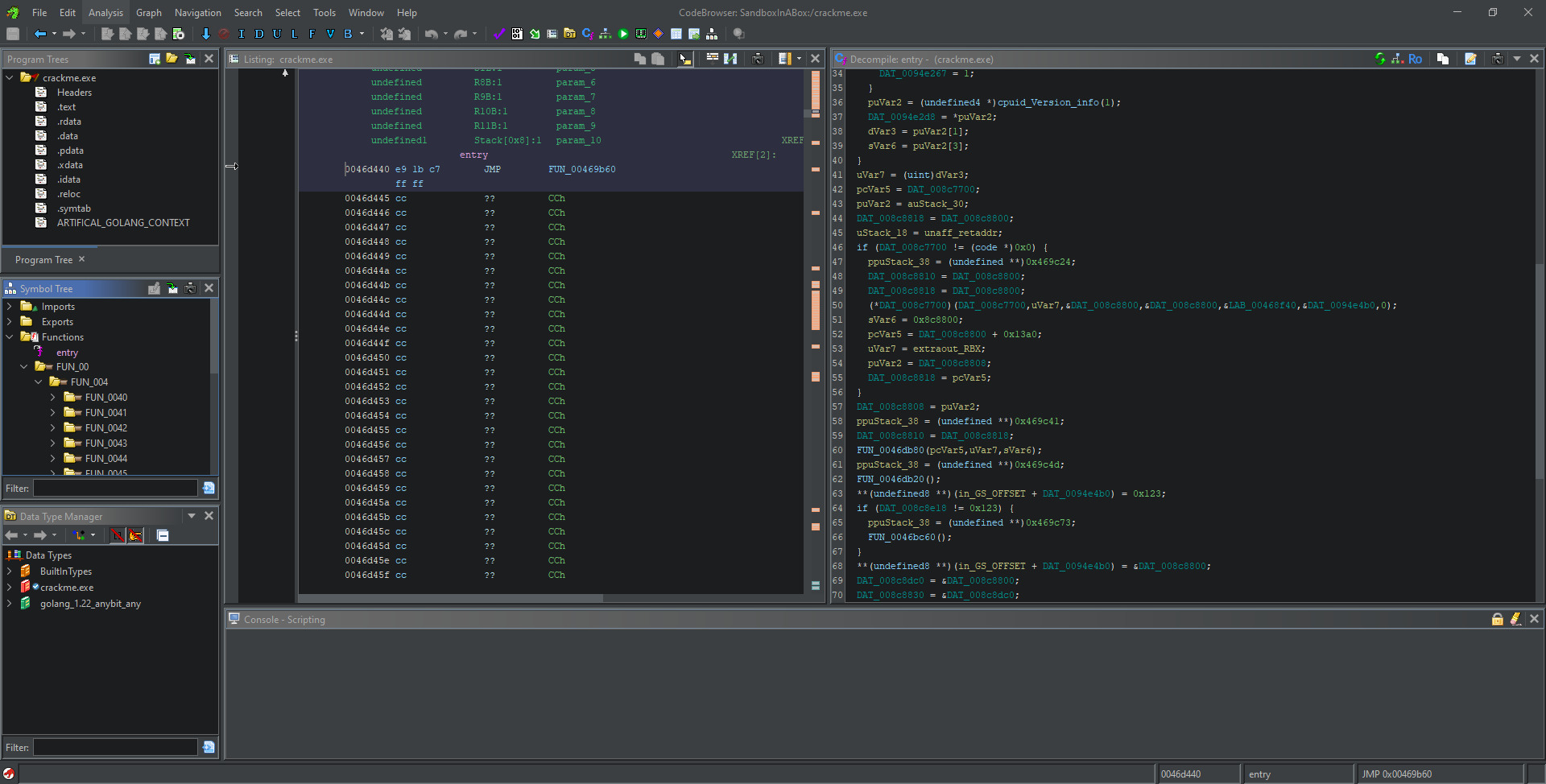Clear the Console Scripting panel icon
This screenshot has width=1546, height=784.
point(1515,619)
